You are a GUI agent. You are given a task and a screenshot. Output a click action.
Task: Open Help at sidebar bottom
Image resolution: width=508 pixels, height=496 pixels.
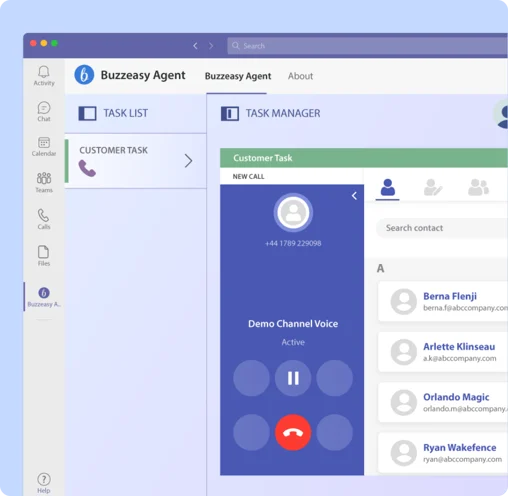point(44,483)
